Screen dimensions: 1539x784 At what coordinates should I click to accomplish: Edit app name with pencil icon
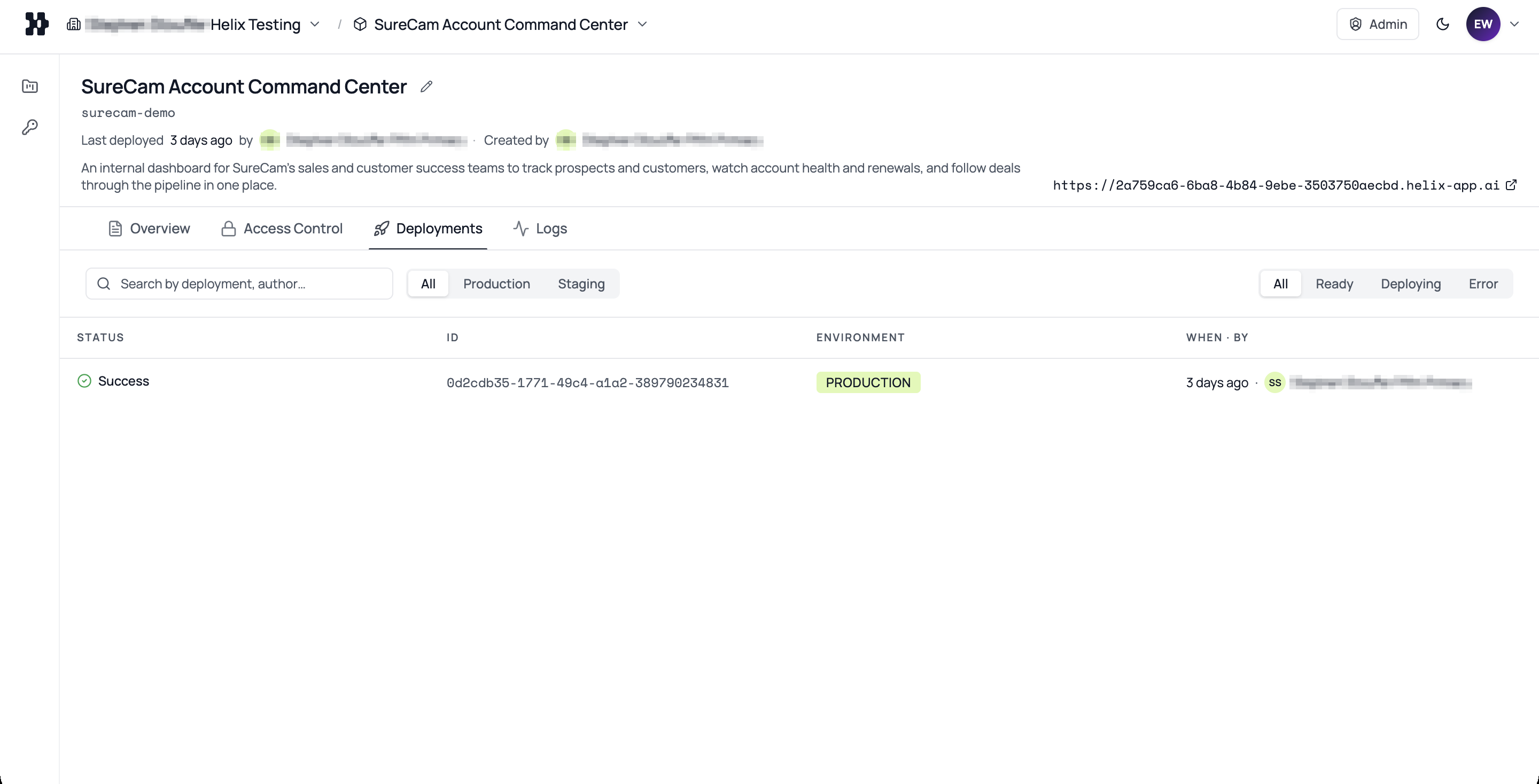point(426,87)
